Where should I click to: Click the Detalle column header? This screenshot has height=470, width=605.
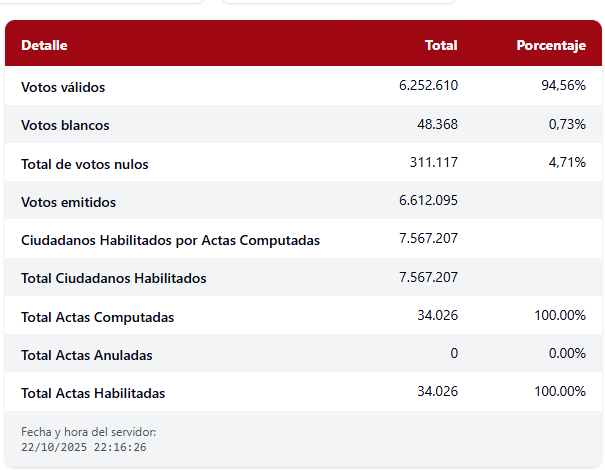pos(44,45)
